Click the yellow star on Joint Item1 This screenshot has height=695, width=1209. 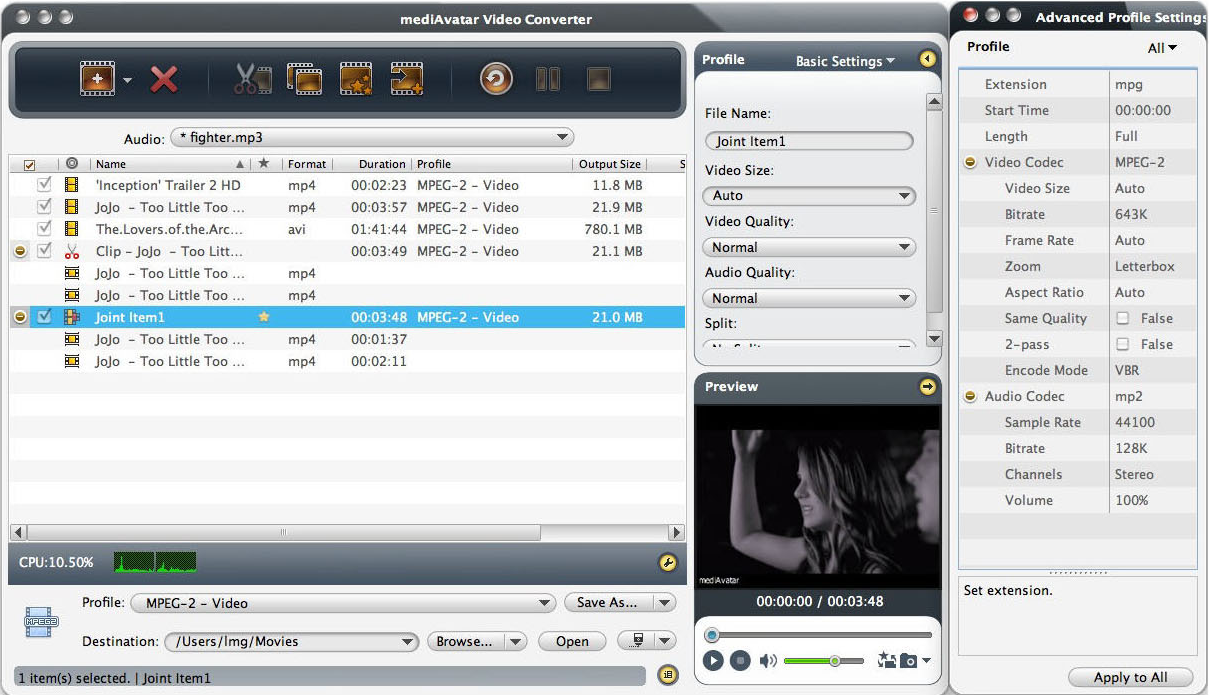(264, 317)
